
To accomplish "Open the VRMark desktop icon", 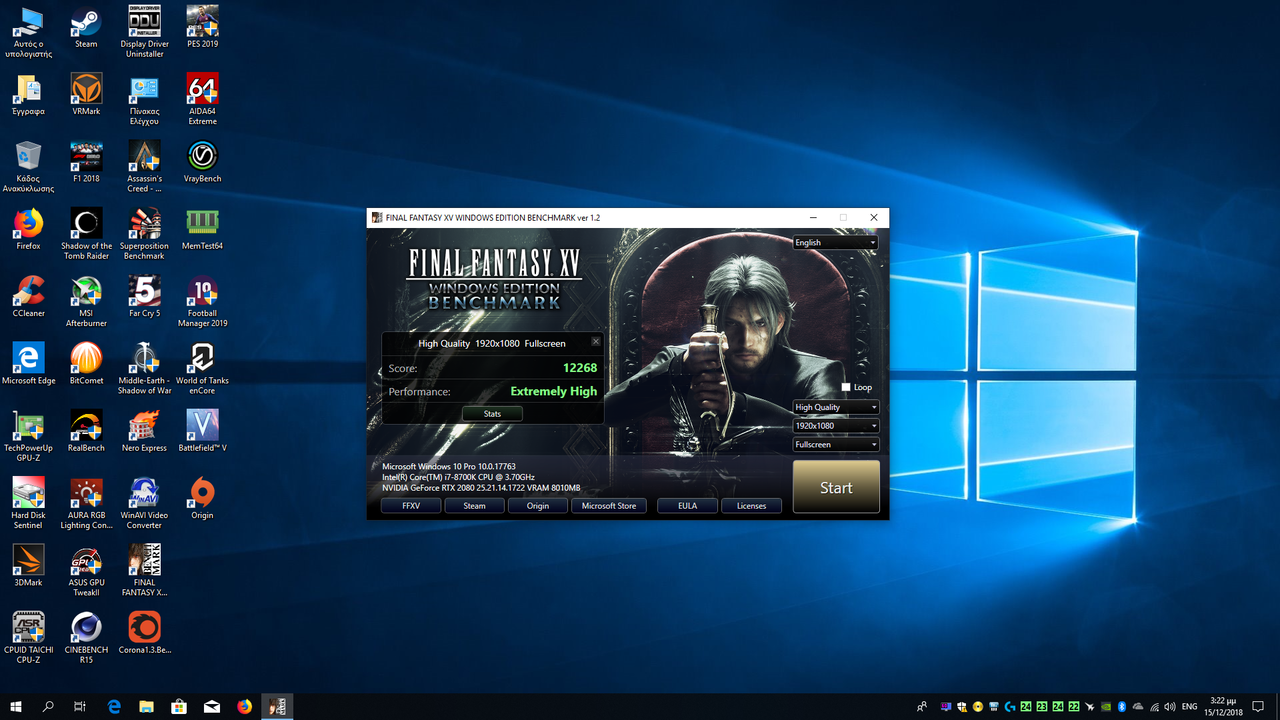I will click(x=86, y=95).
